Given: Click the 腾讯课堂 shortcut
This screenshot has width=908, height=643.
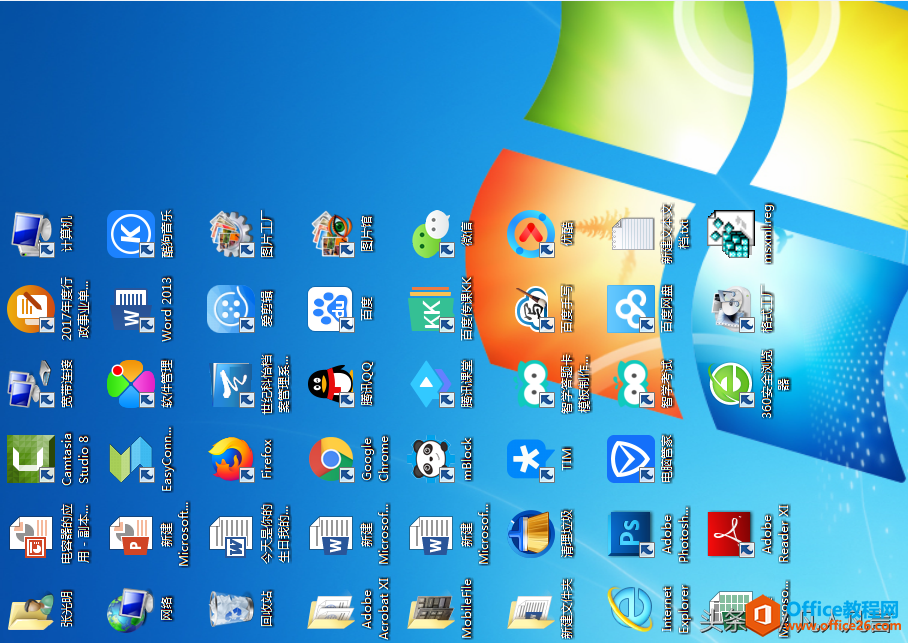Looking at the screenshot, I should pos(432,383).
